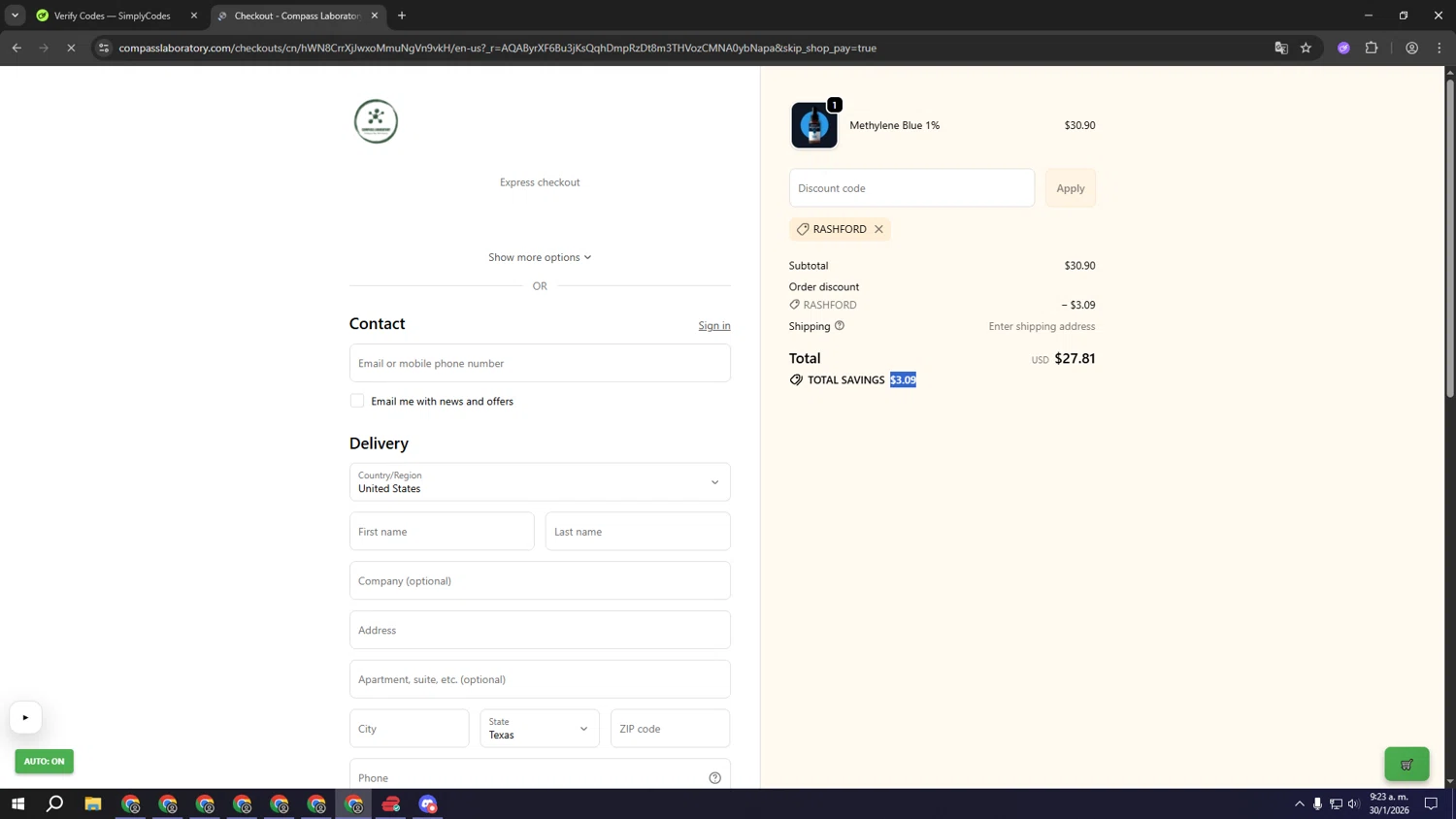Click the First name field
1456x819 pixels.
442,532
